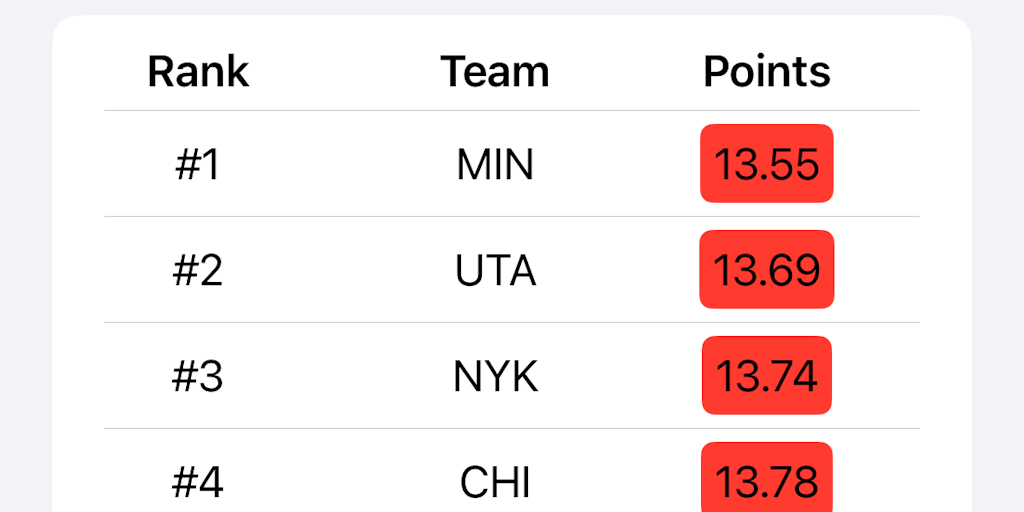Click the NYK team name
The width and height of the screenshot is (1024, 512).
coord(495,376)
